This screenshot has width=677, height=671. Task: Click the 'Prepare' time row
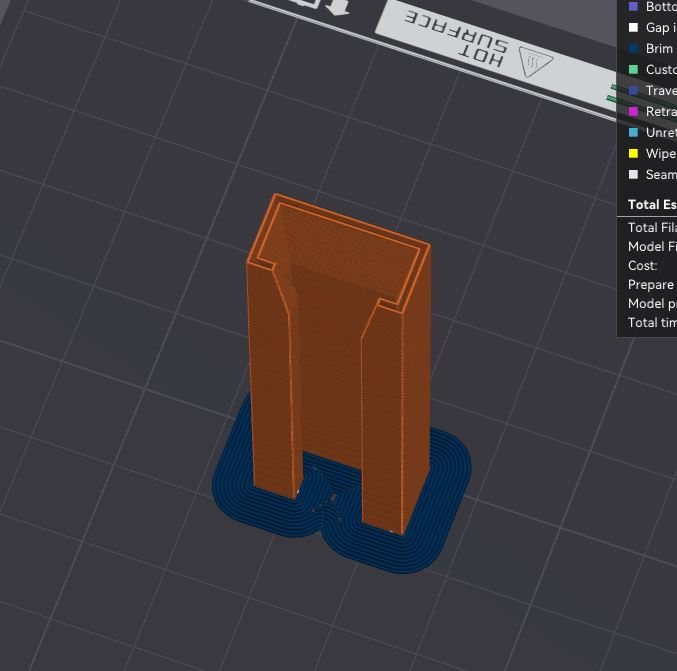(651, 285)
